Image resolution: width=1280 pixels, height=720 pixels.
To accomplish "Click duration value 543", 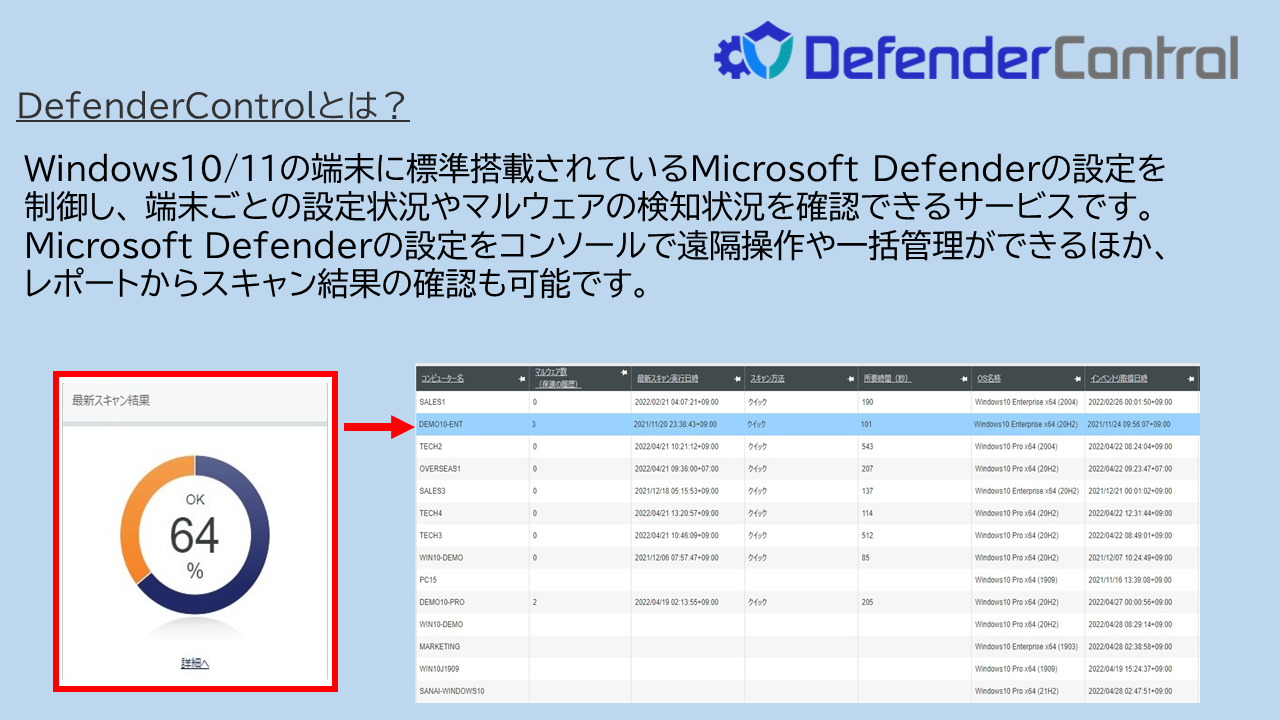I will coord(868,447).
